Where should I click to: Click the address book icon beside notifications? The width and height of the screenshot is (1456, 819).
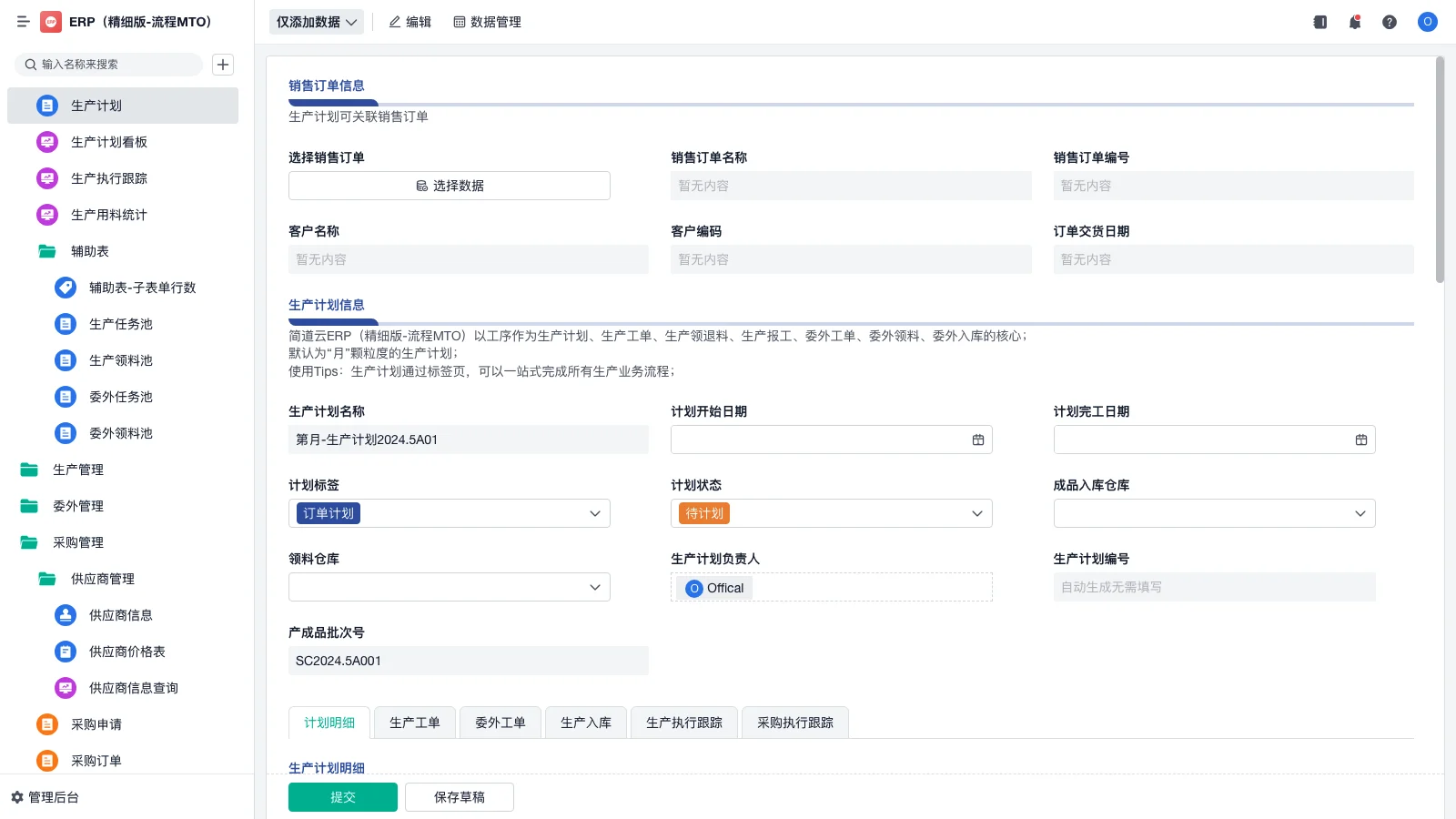(1319, 22)
